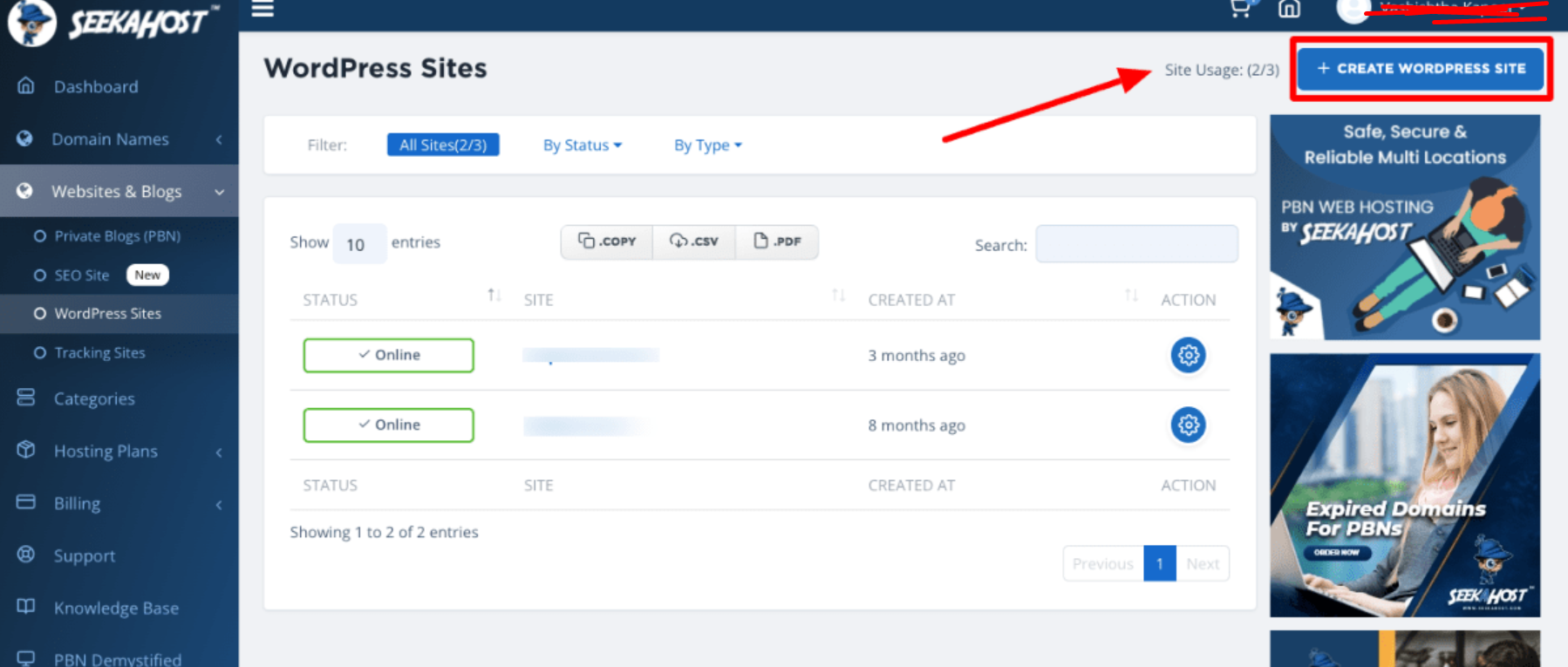Click the Categories icon in sidebar
Image resolution: width=1568 pixels, height=667 pixels.
pos(26,398)
